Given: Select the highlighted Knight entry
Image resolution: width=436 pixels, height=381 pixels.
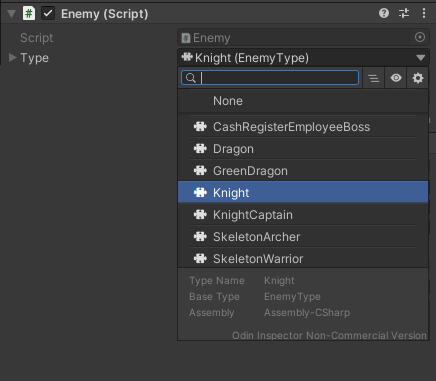Looking at the screenshot, I should [x=303, y=192].
